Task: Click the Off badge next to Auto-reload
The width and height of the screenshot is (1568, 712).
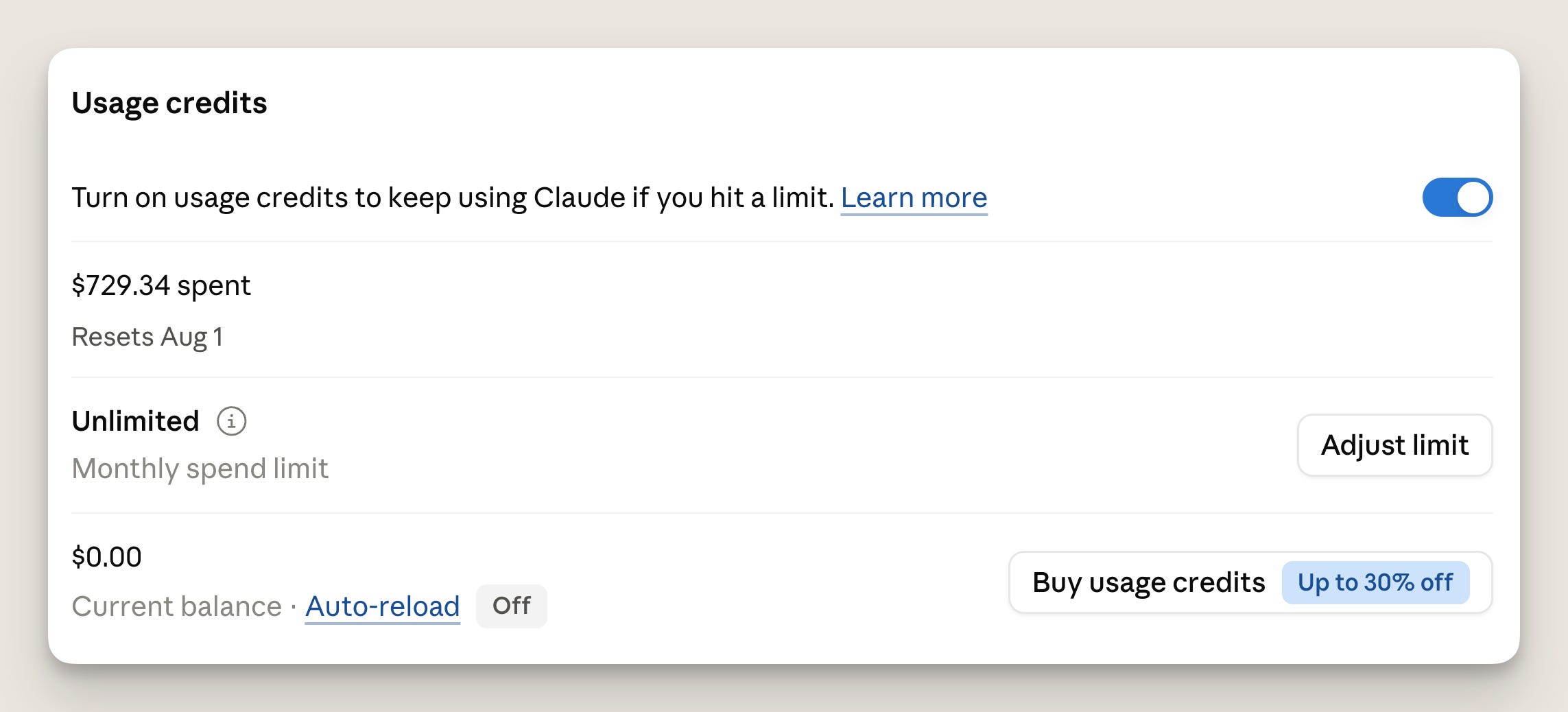Action: point(512,606)
